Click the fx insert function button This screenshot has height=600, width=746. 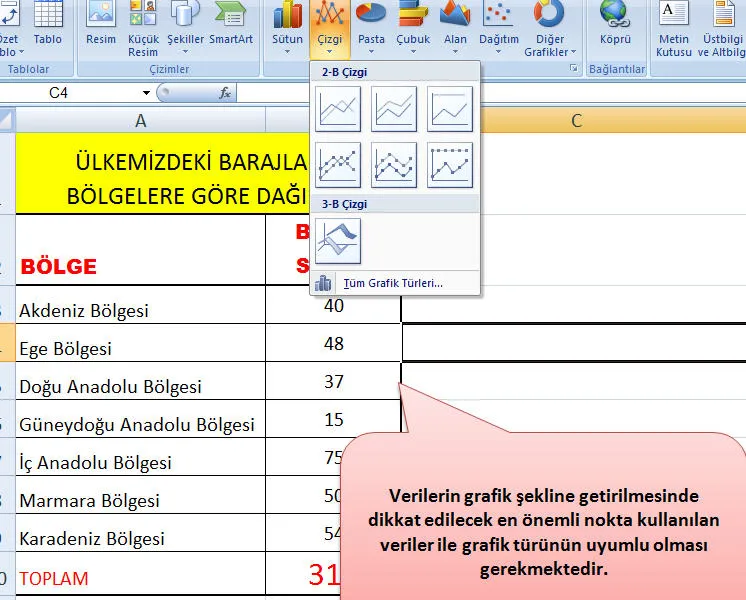point(225,93)
